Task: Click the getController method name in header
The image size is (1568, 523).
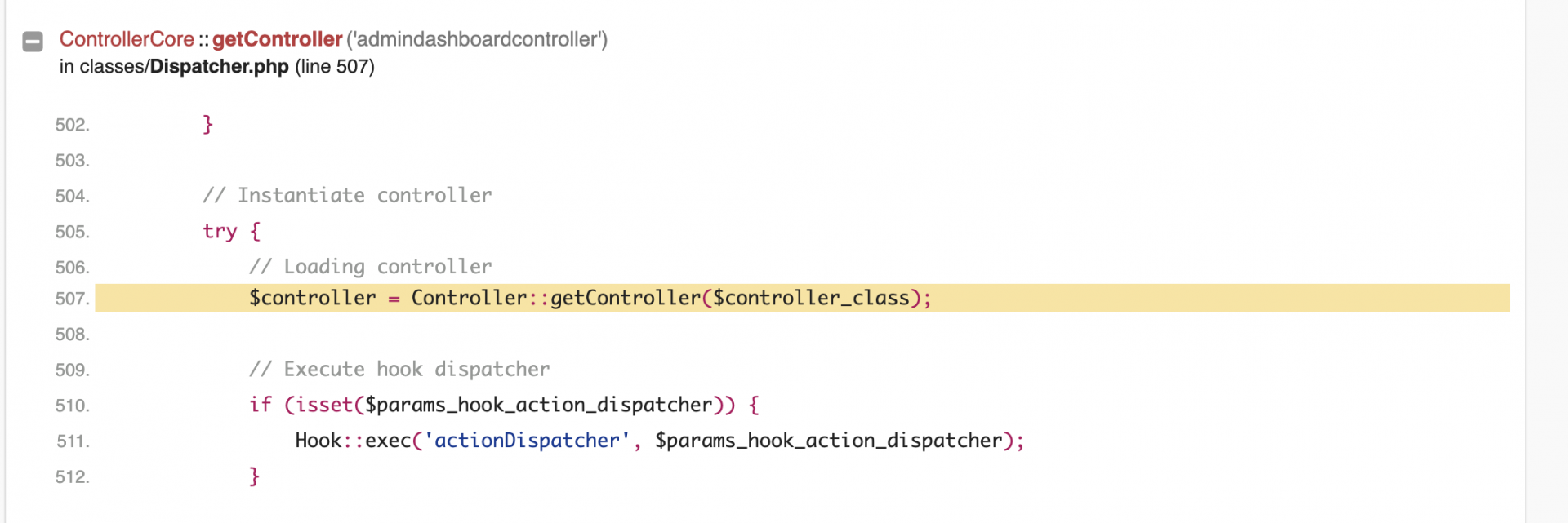Action: [x=277, y=39]
